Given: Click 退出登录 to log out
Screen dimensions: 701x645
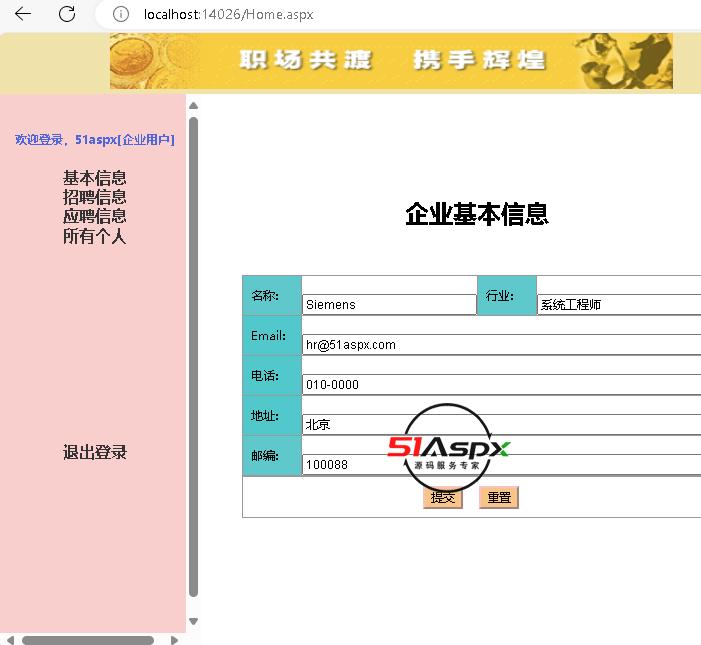Looking at the screenshot, I should 95,452.
